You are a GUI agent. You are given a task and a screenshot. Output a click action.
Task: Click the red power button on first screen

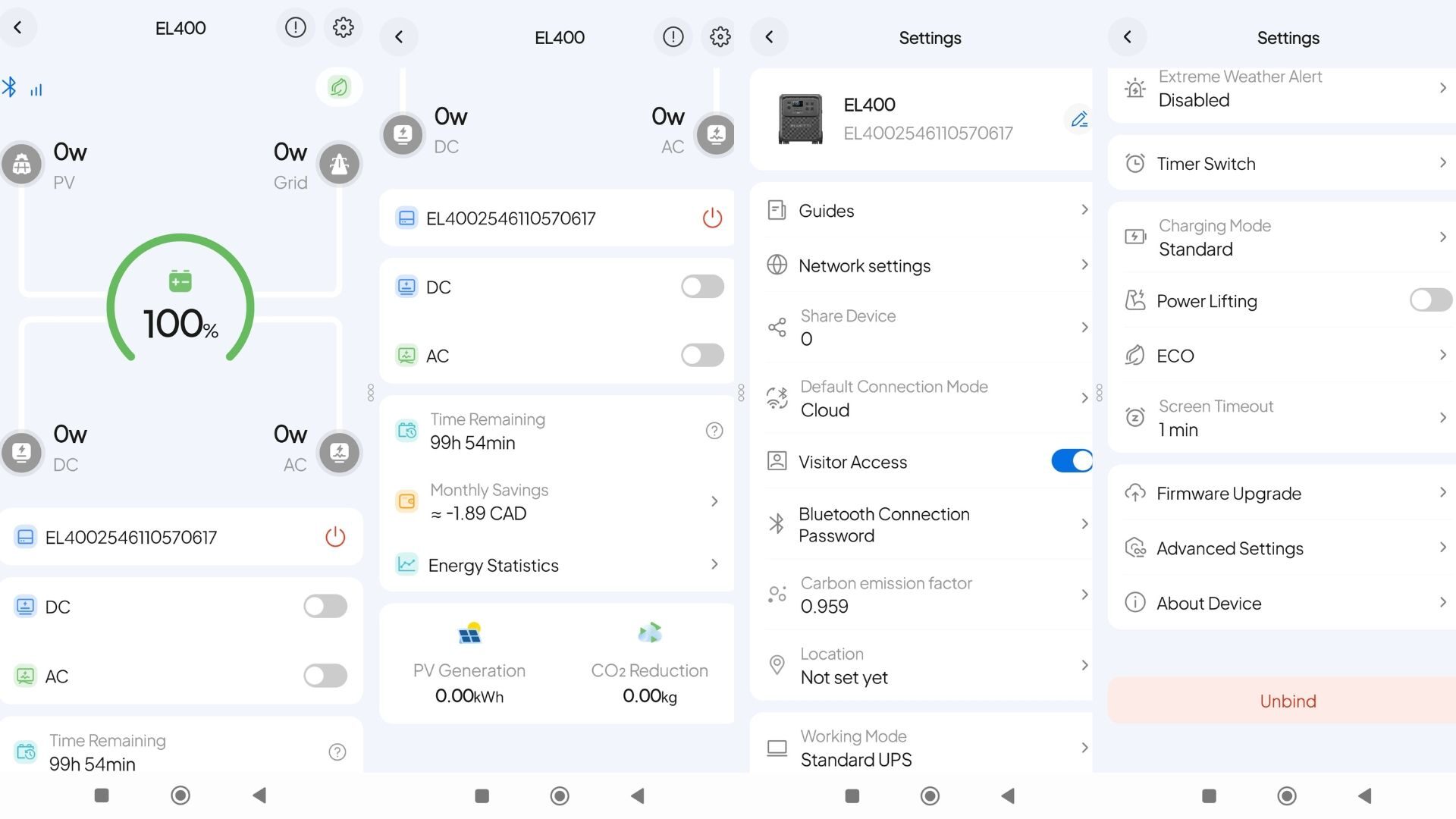335,537
